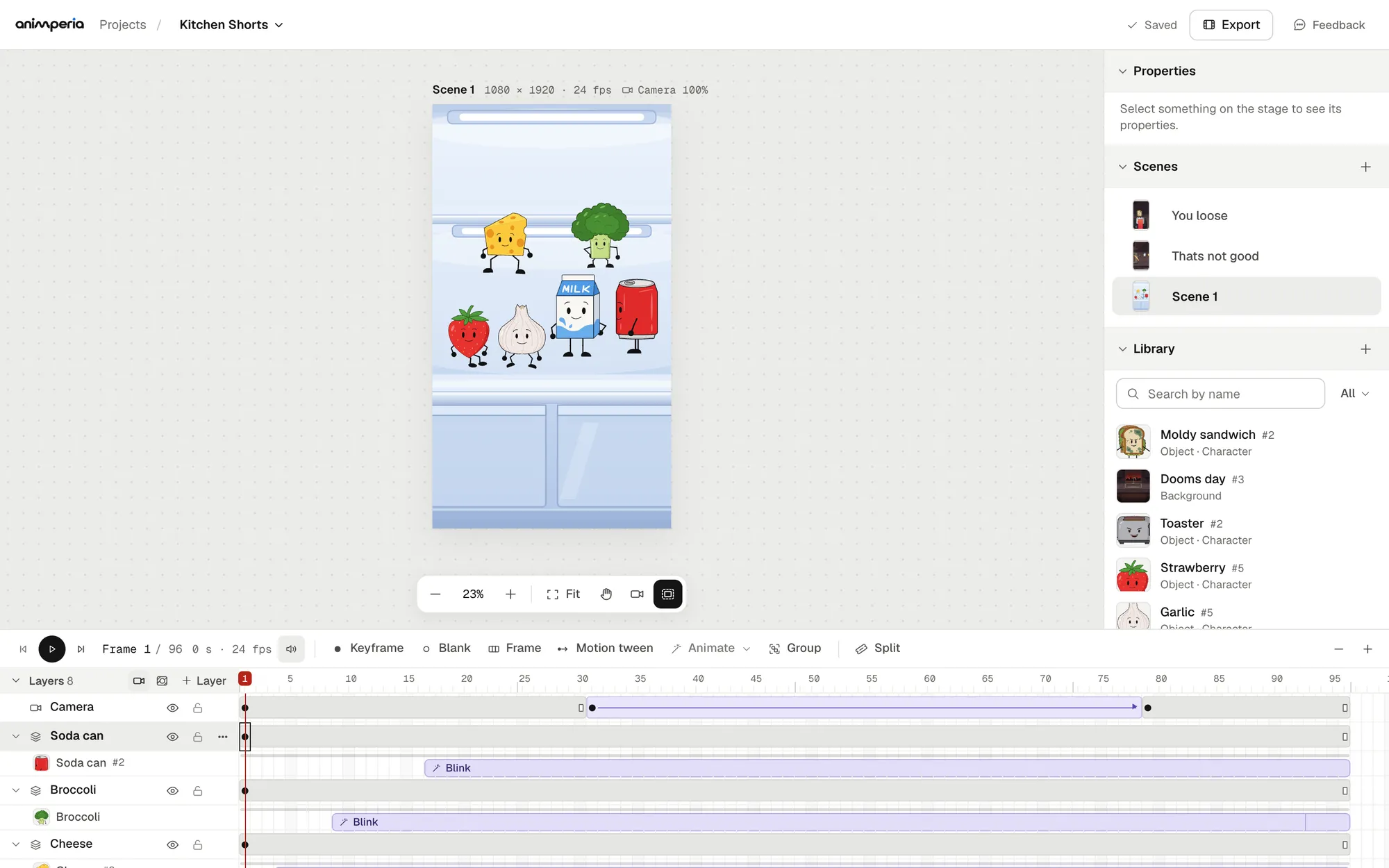This screenshot has width=1389, height=868.
Task: Select the Soda can Blink clip
Action: [x=887, y=768]
